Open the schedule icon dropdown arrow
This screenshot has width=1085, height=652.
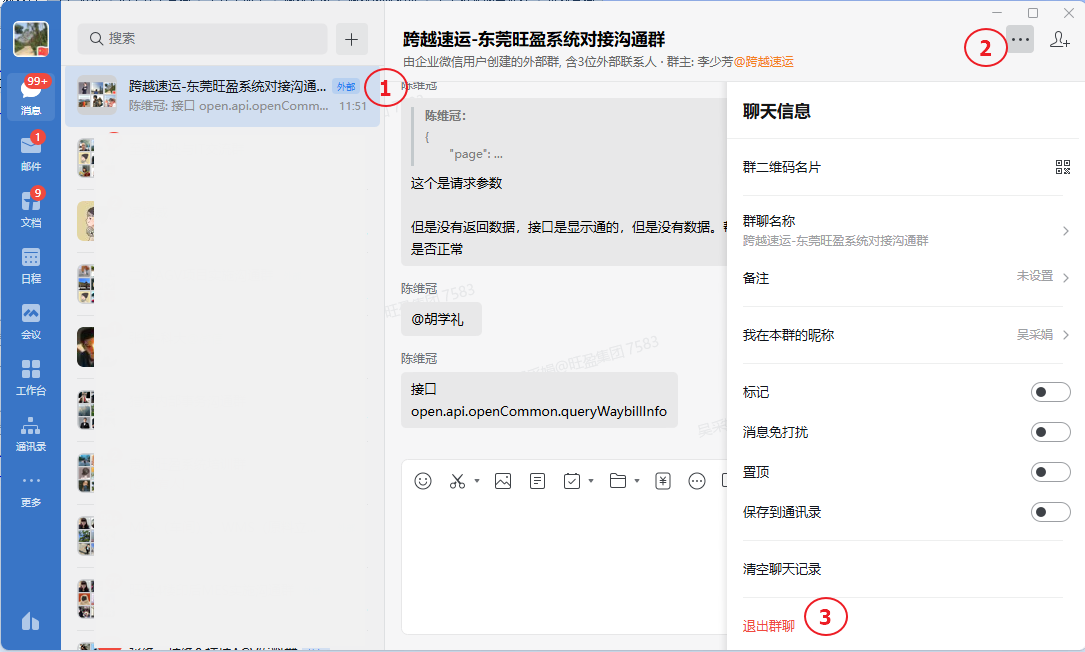point(591,481)
